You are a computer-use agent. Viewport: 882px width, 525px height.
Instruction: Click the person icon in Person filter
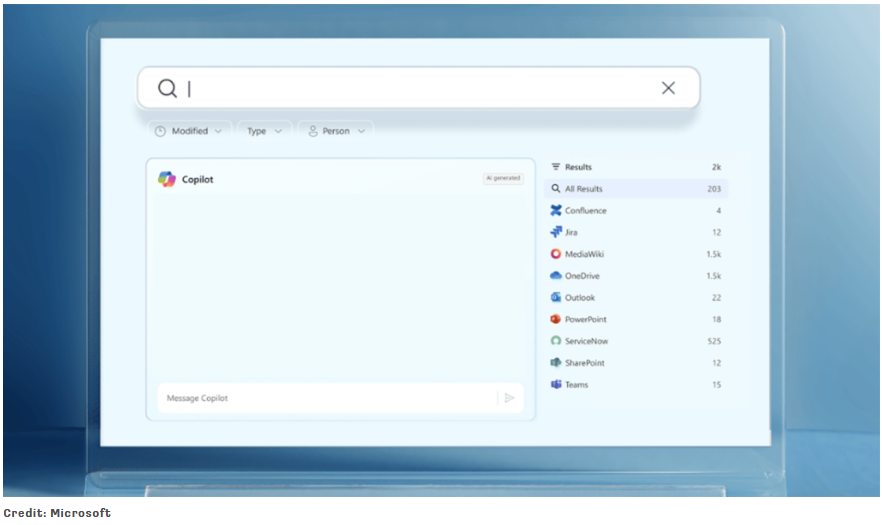click(313, 131)
